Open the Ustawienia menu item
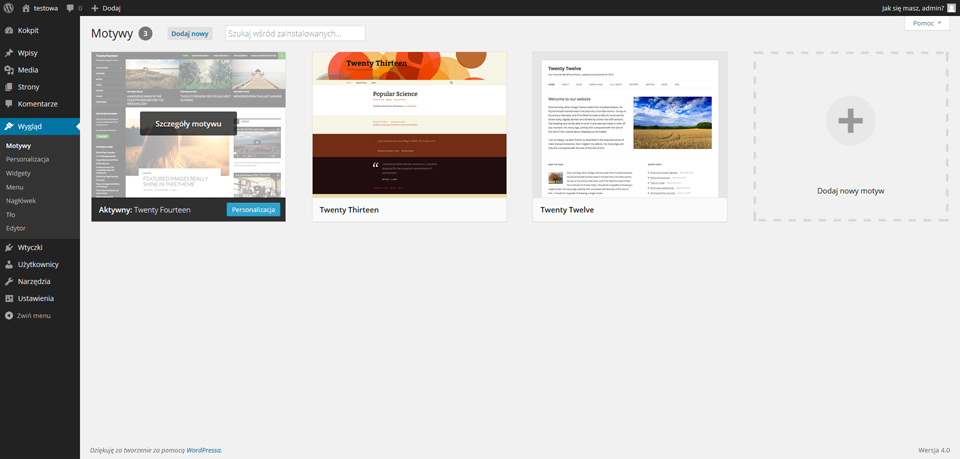The height and width of the screenshot is (459, 960). [x=40, y=299]
